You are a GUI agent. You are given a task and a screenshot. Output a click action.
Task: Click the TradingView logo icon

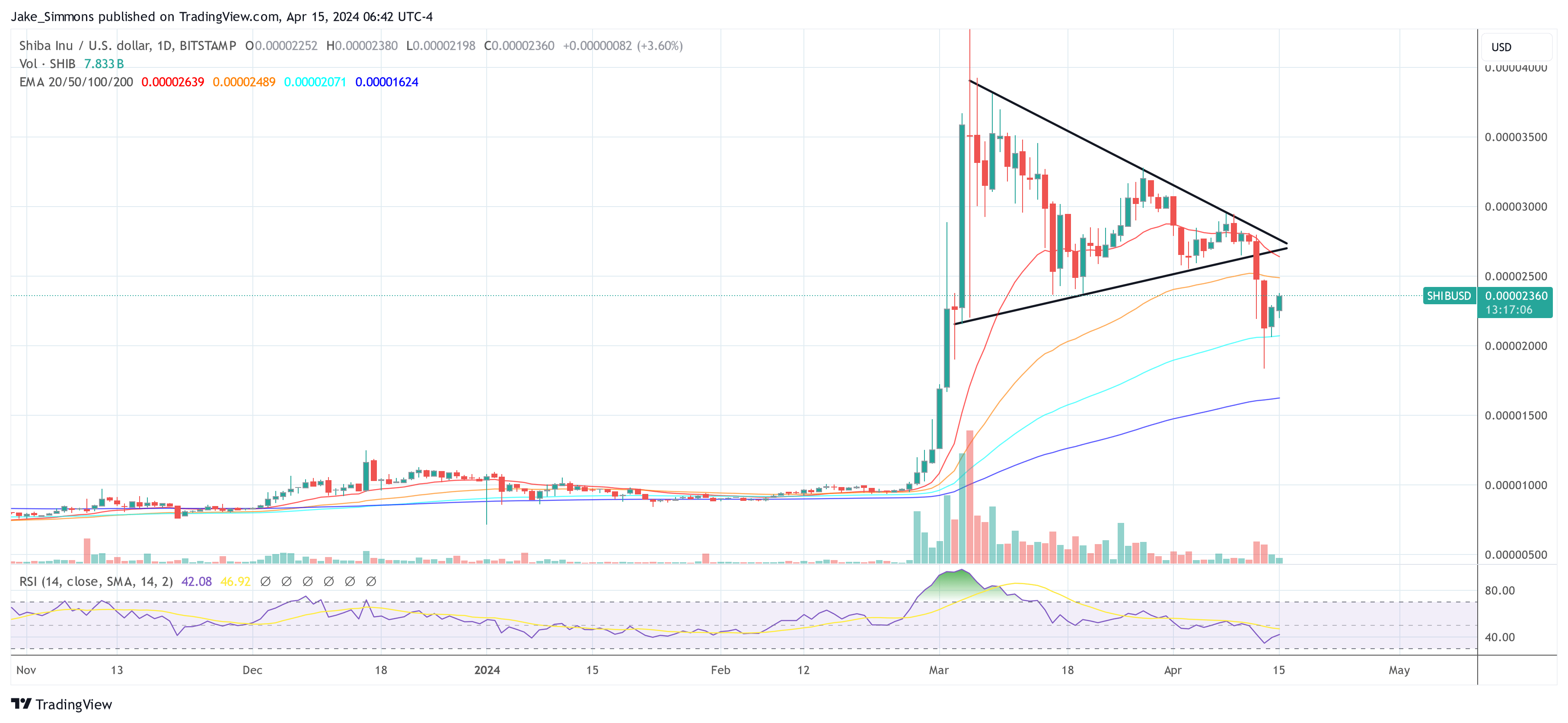point(21,704)
